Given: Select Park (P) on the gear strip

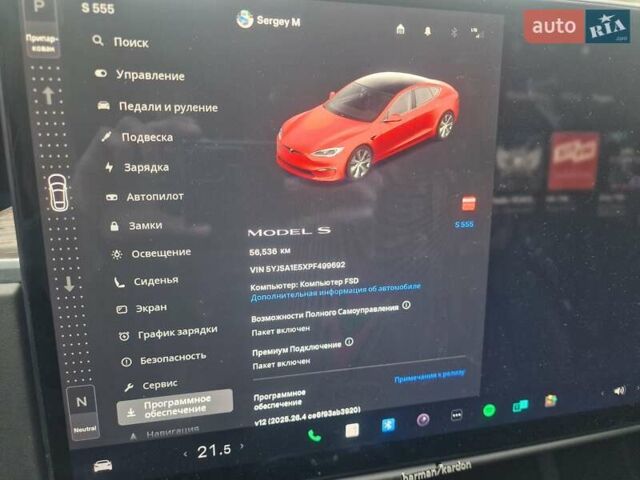Looking at the screenshot, I should (40, 6).
